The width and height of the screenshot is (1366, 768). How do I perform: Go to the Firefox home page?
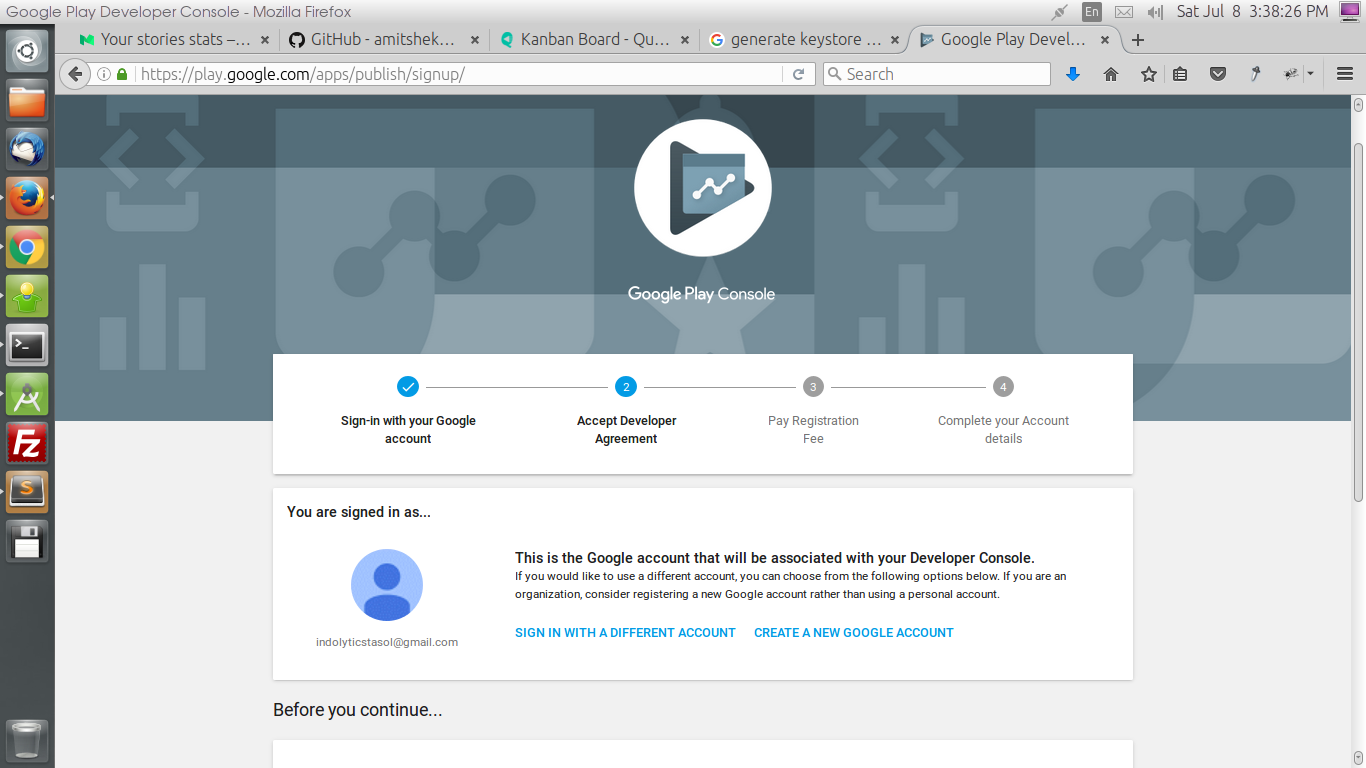point(1110,74)
